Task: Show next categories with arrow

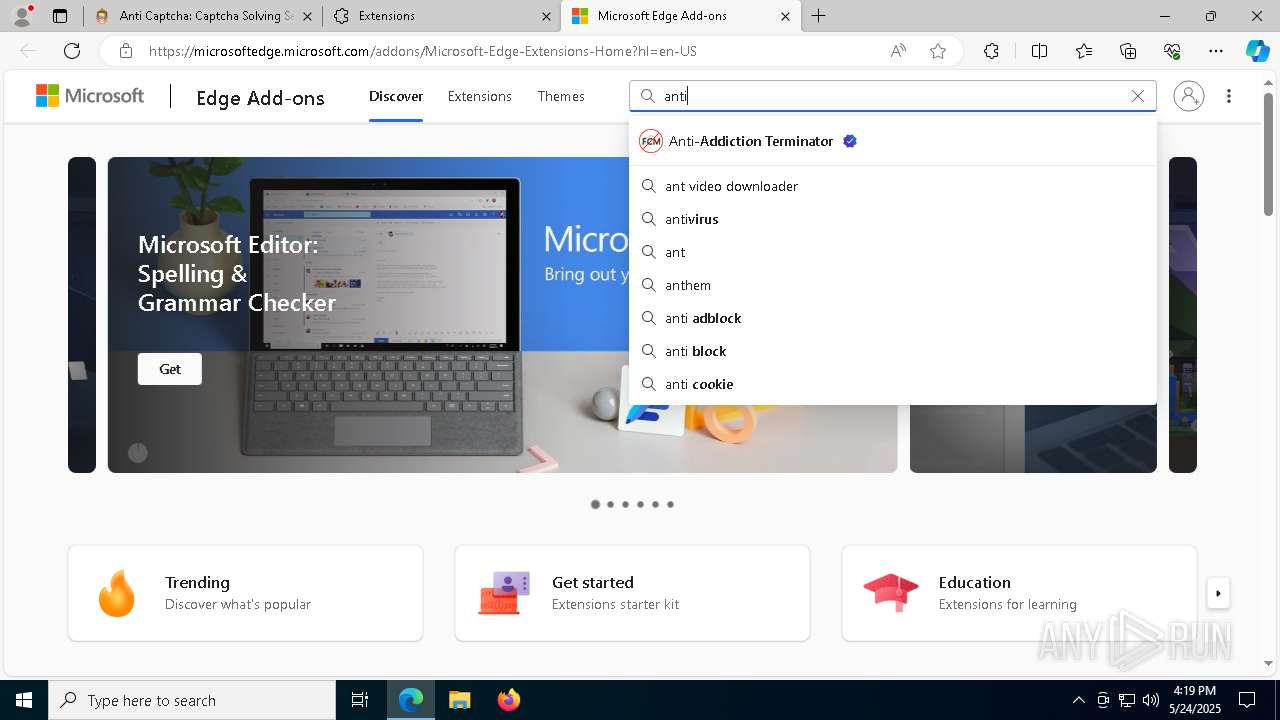Action: [1218, 593]
